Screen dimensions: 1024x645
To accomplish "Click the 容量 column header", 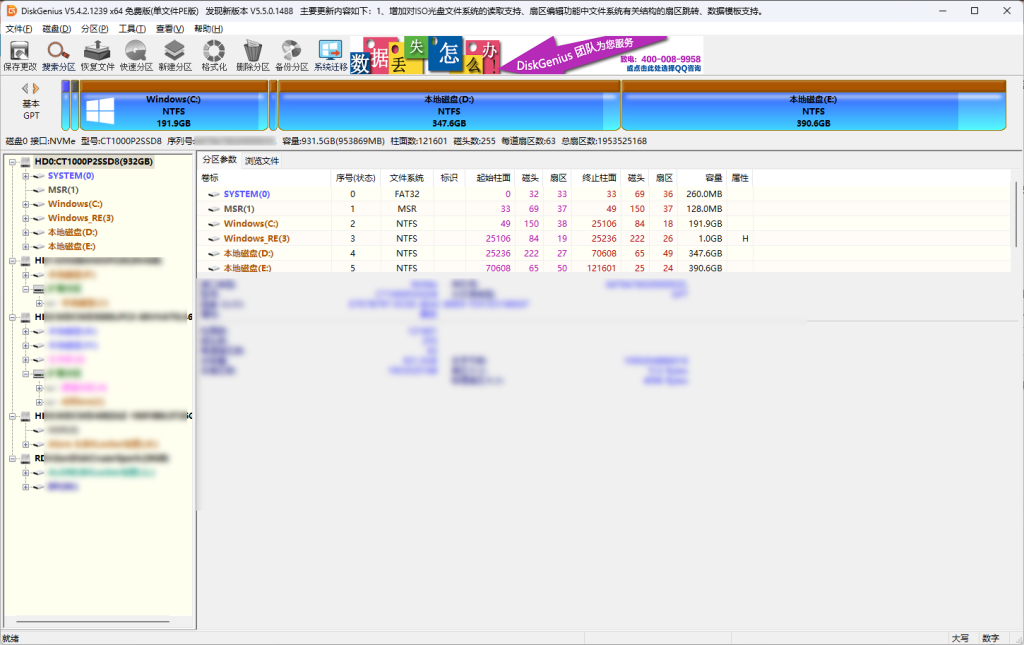I will [x=703, y=178].
